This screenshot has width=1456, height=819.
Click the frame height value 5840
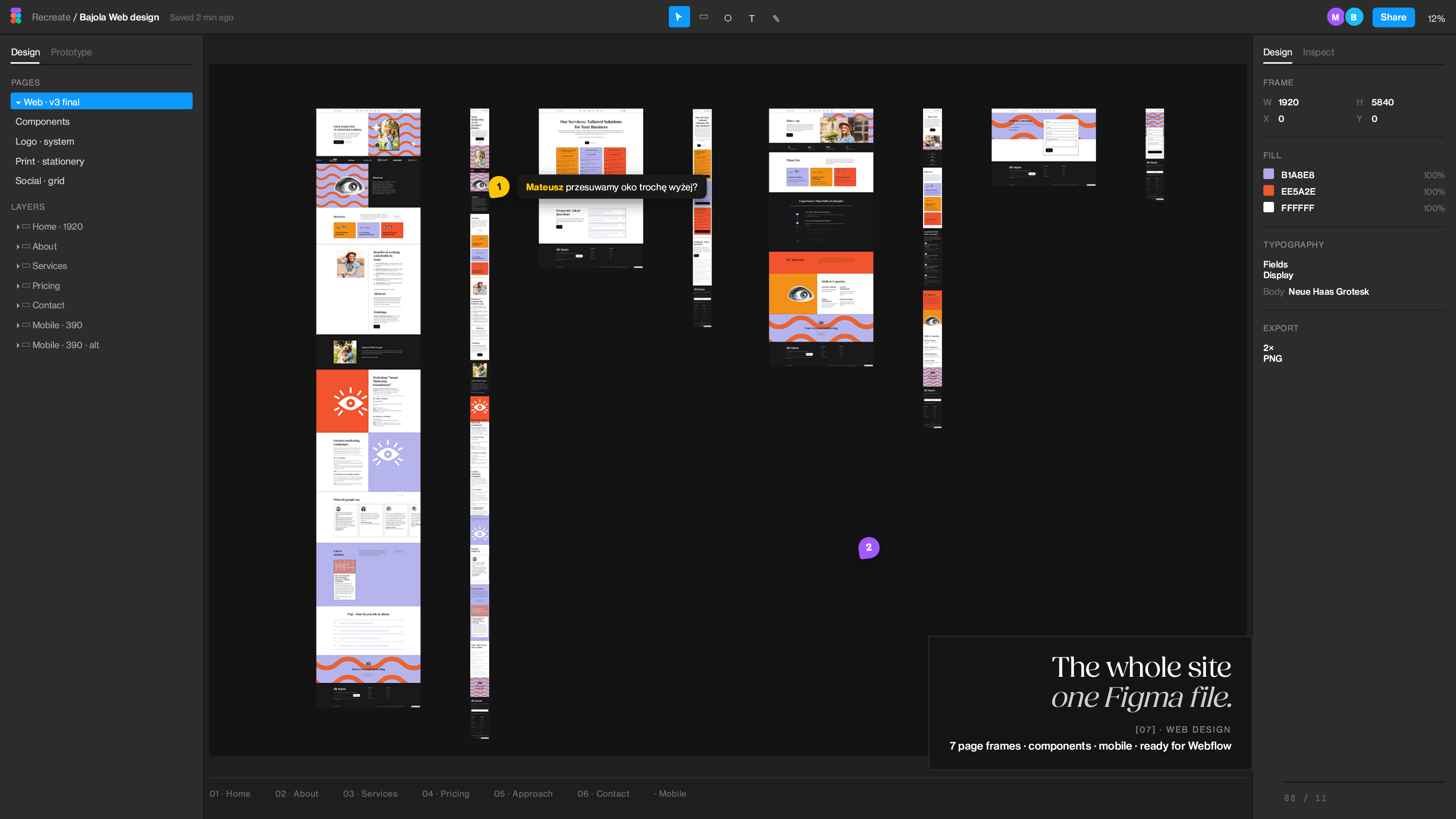1382,102
